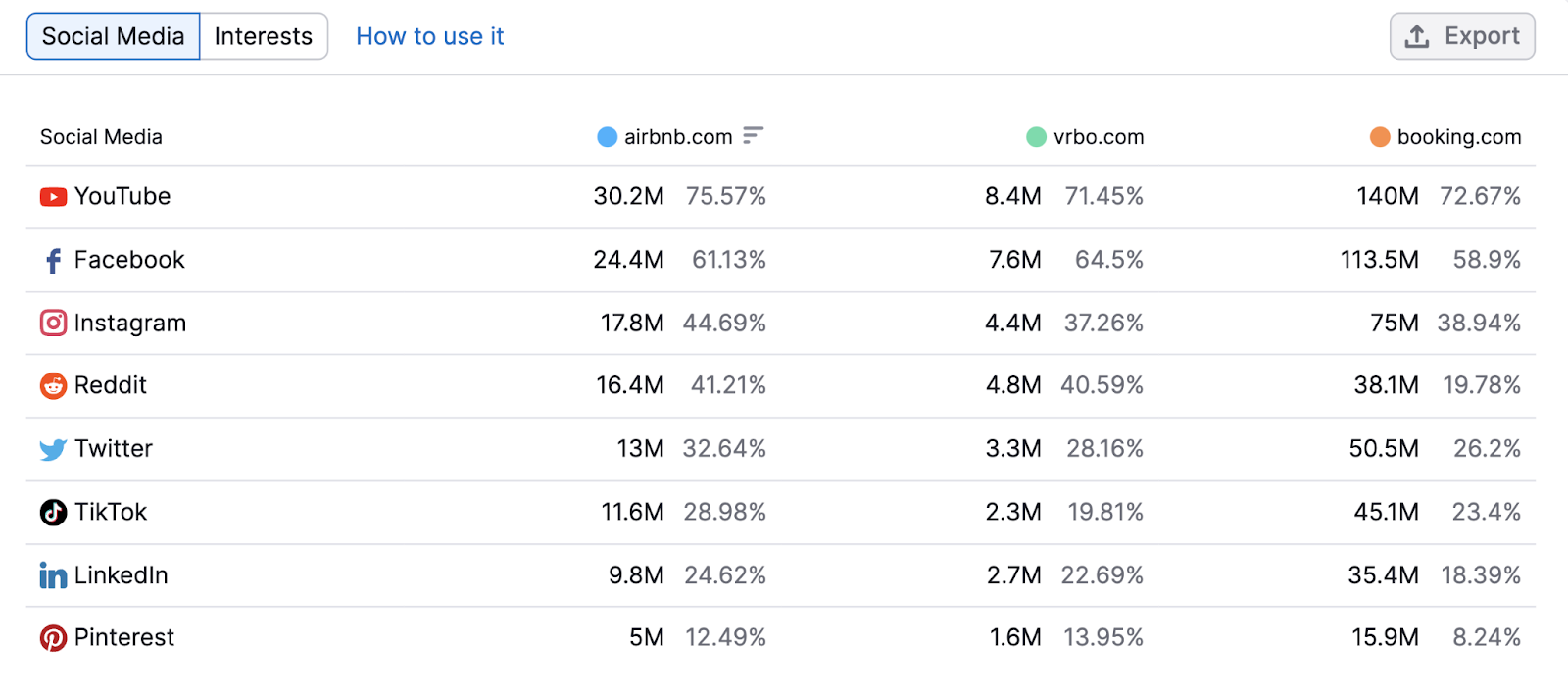Toggle the orange booking.com visibility dot
Viewport: 1568px width, 697px height.
1381,137
